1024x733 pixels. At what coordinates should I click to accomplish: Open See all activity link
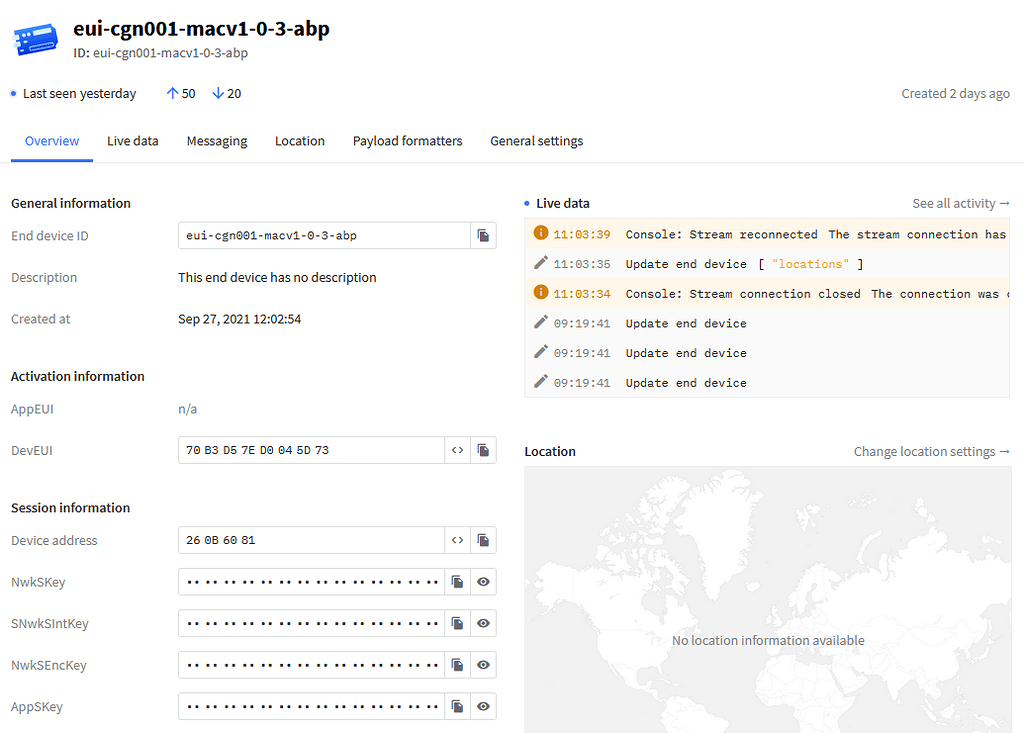click(960, 203)
